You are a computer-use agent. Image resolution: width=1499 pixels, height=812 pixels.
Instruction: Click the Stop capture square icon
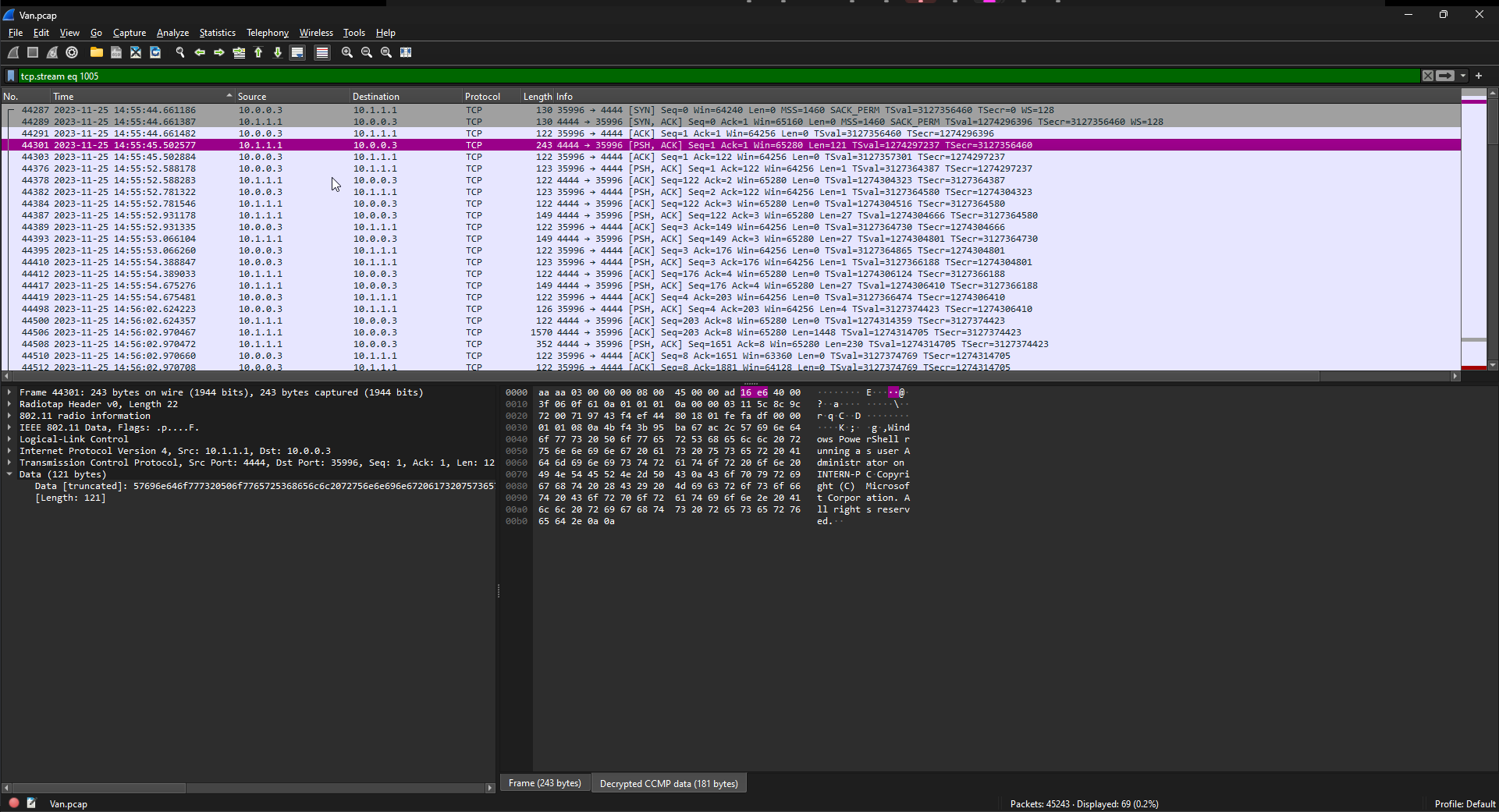33,52
